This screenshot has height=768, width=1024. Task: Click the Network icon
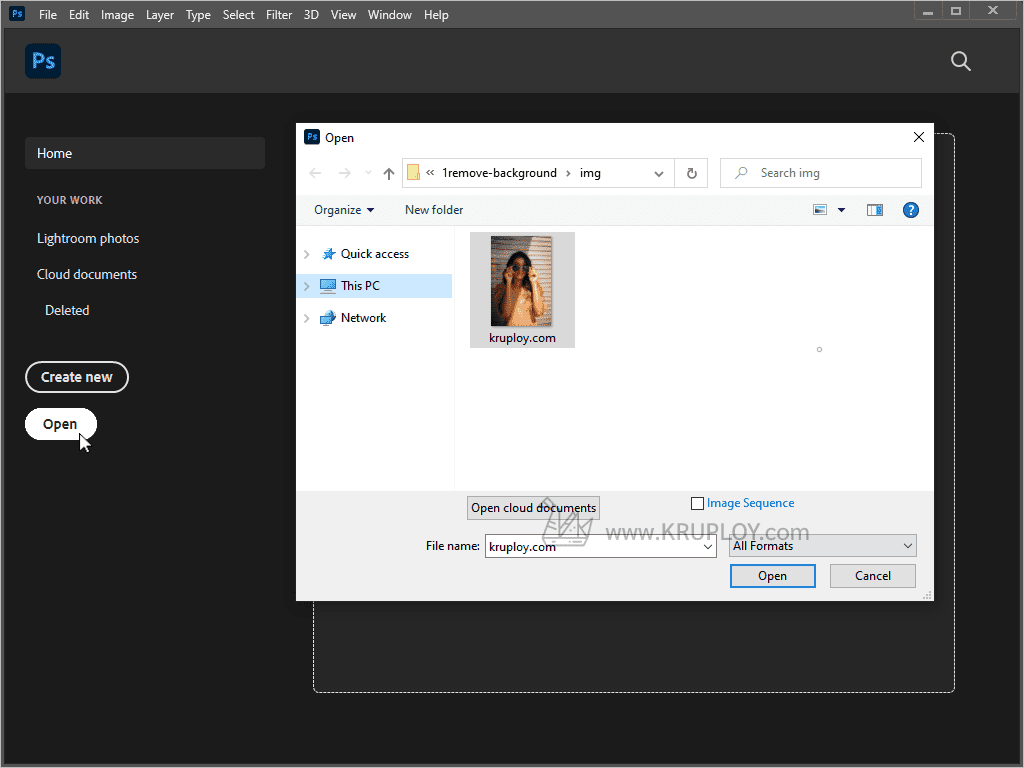click(x=328, y=318)
